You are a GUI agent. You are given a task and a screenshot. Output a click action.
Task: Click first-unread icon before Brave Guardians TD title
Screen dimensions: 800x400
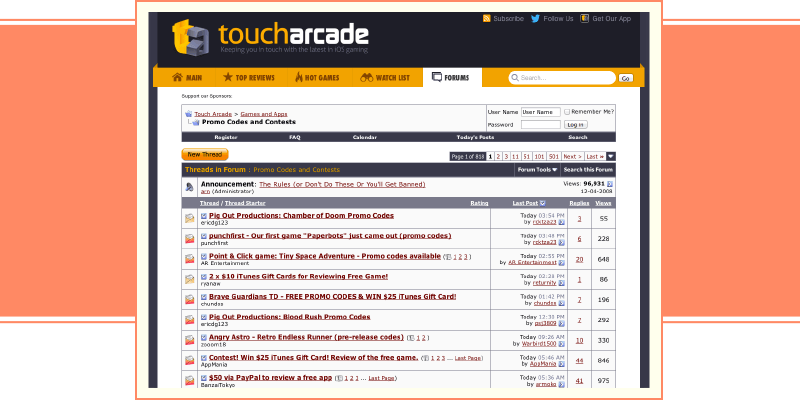204,297
